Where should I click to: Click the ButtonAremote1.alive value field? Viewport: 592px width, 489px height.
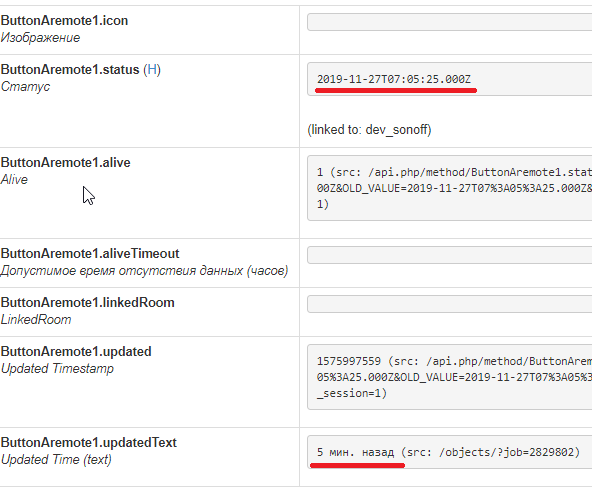click(x=449, y=188)
